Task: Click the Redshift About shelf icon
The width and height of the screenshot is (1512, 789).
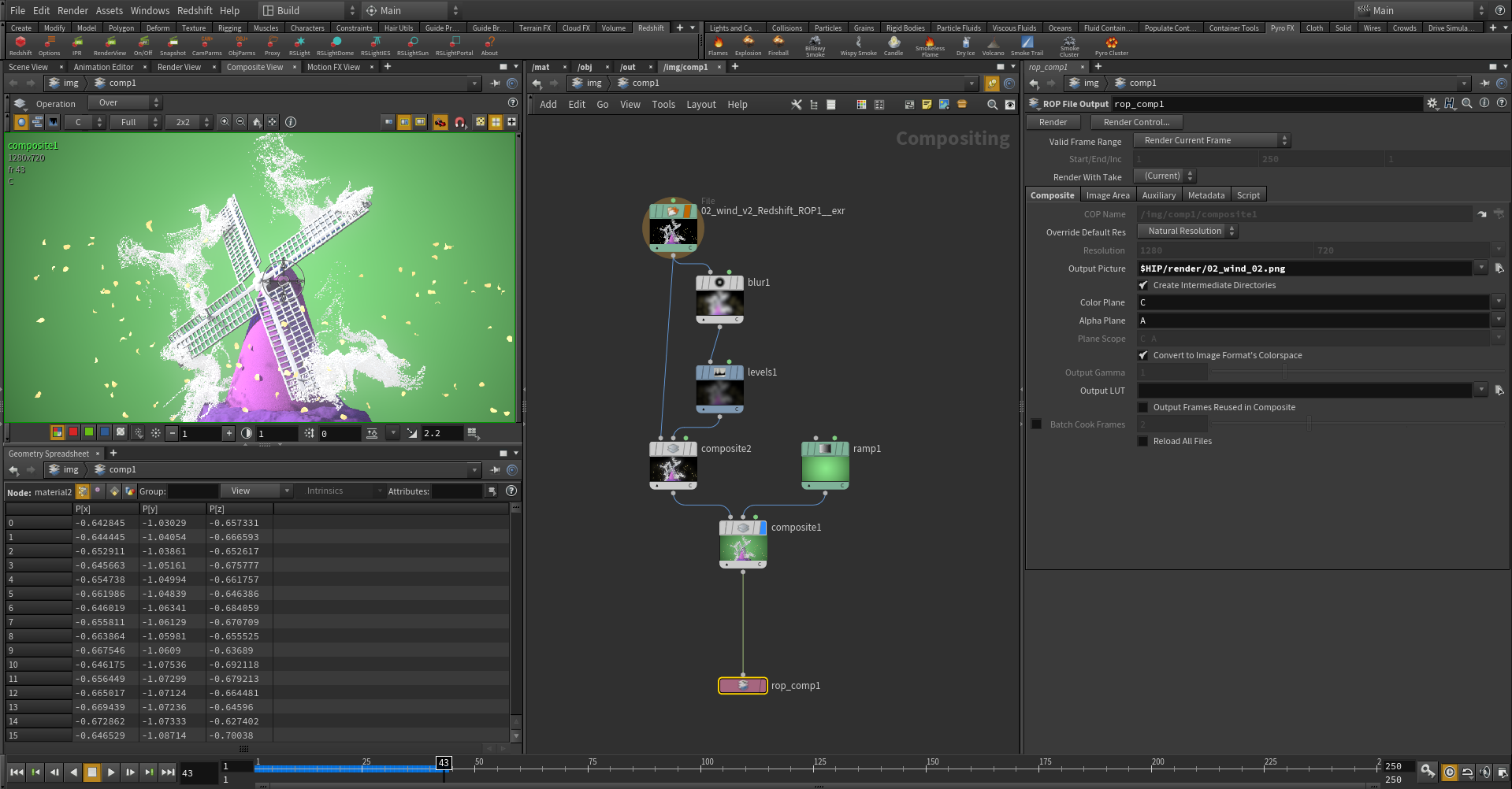Action: tap(489, 46)
